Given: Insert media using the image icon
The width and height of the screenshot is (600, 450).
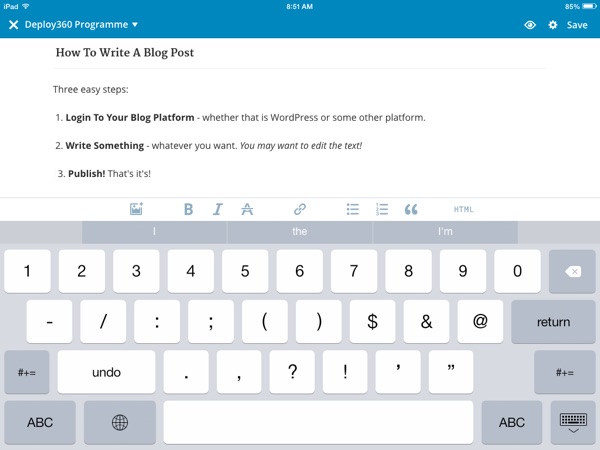Looking at the screenshot, I should [x=137, y=209].
